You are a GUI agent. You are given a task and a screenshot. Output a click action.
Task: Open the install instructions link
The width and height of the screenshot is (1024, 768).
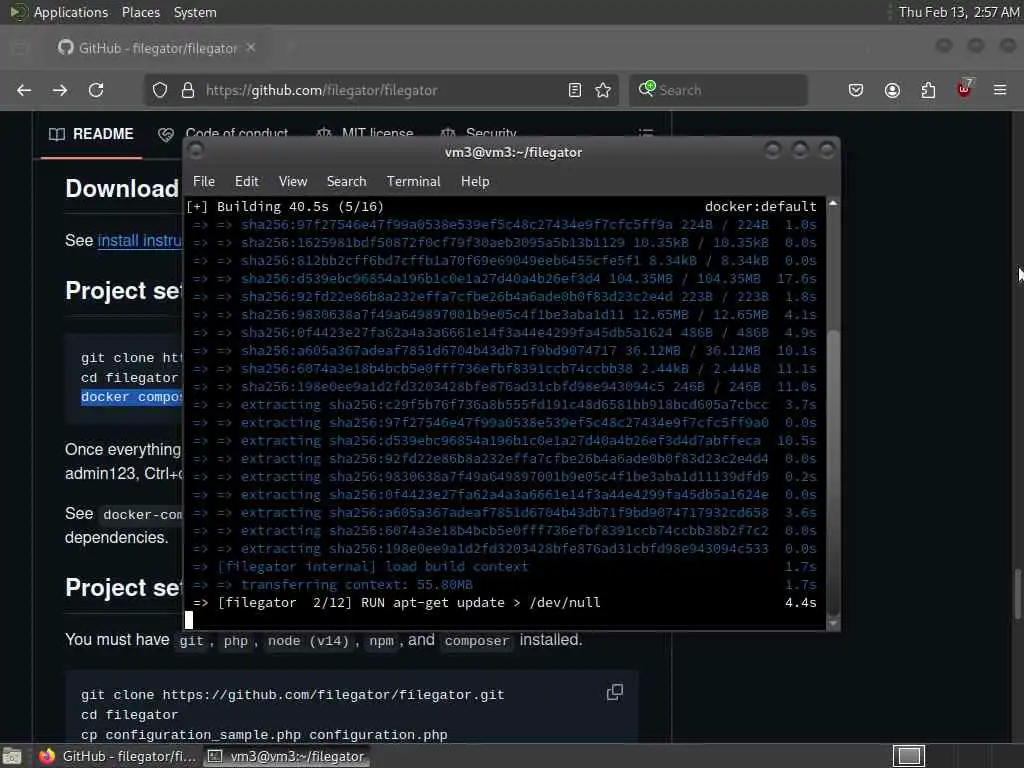point(140,240)
